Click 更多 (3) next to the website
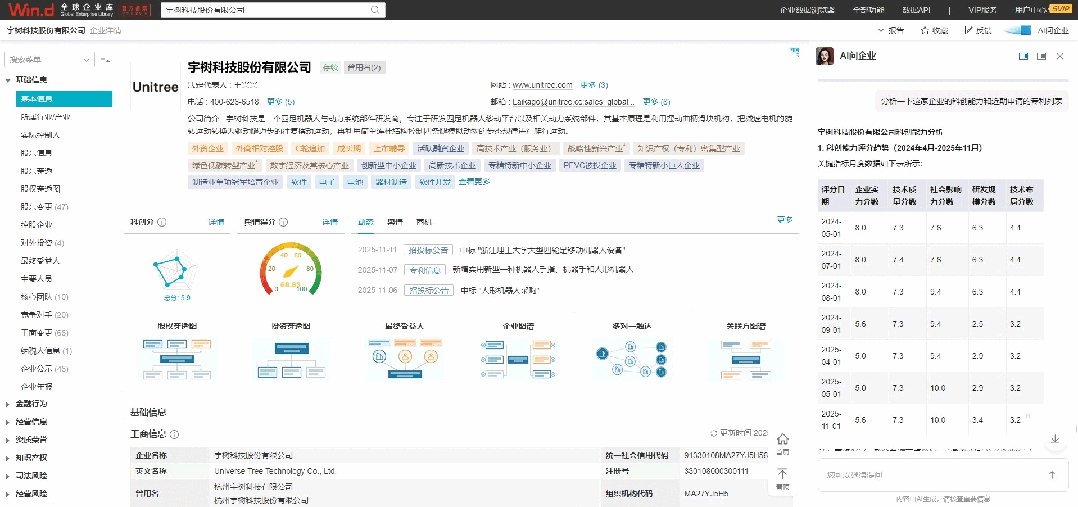 point(594,85)
